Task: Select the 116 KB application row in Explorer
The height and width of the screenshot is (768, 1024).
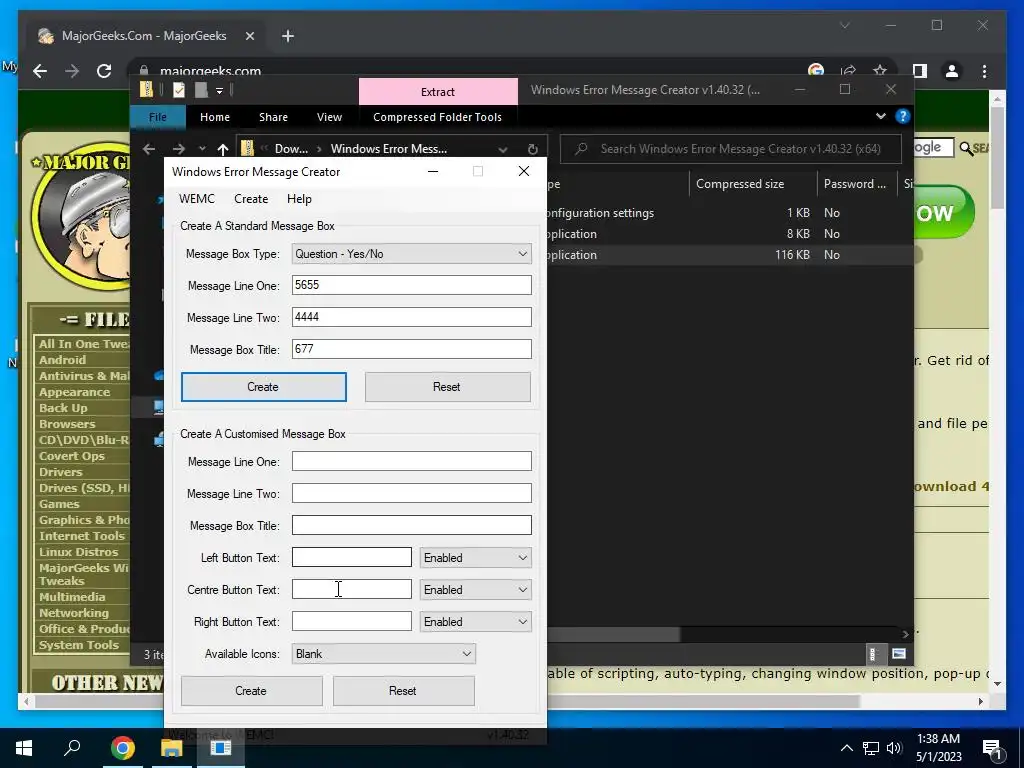Action: pyautogui.click(x=729, y=255)
